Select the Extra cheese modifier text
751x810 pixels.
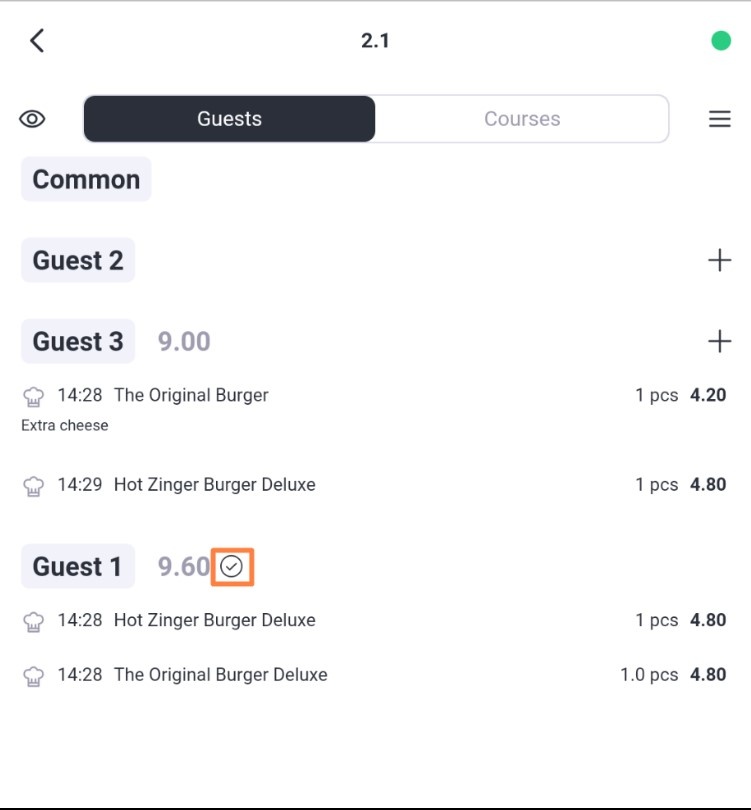pos(65,425)
